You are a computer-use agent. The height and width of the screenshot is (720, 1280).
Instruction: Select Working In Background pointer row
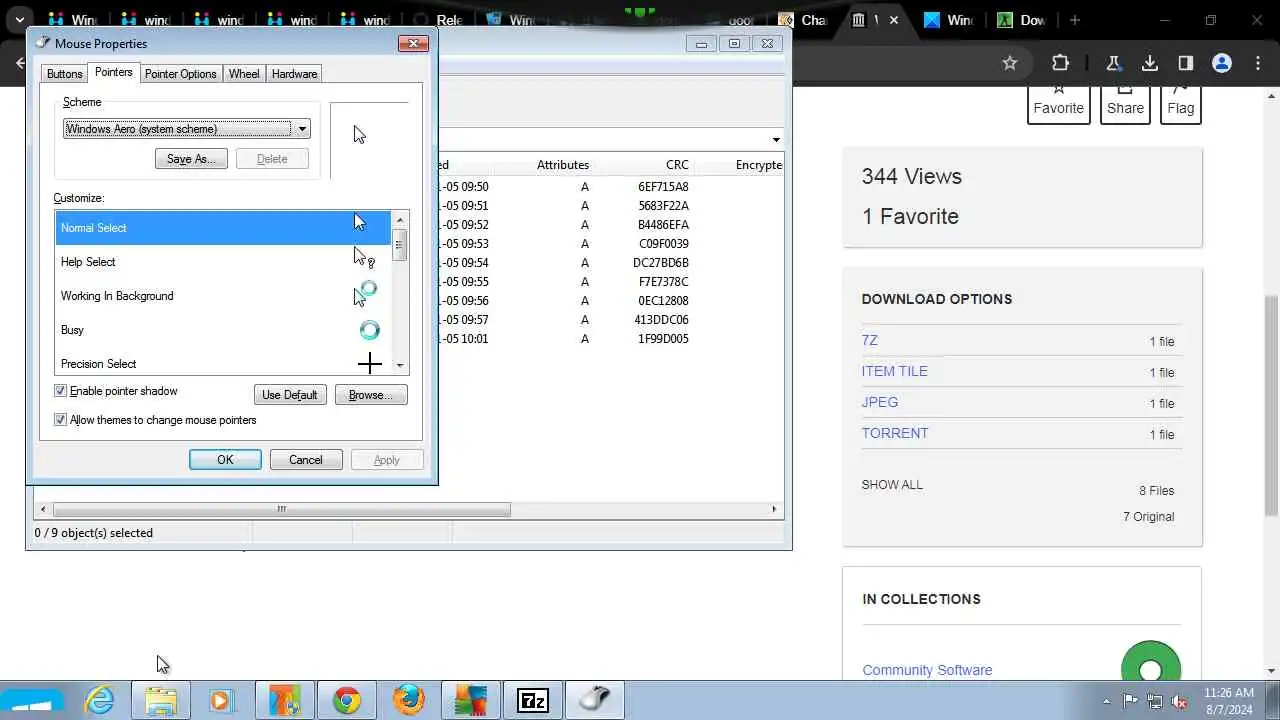(223, 296)
